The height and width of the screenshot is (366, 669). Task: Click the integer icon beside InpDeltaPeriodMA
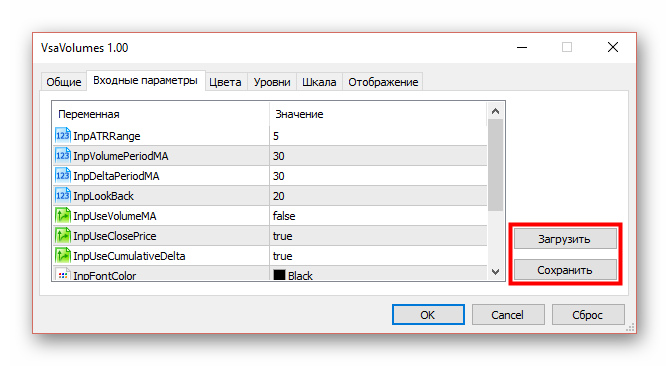[63, 175]
